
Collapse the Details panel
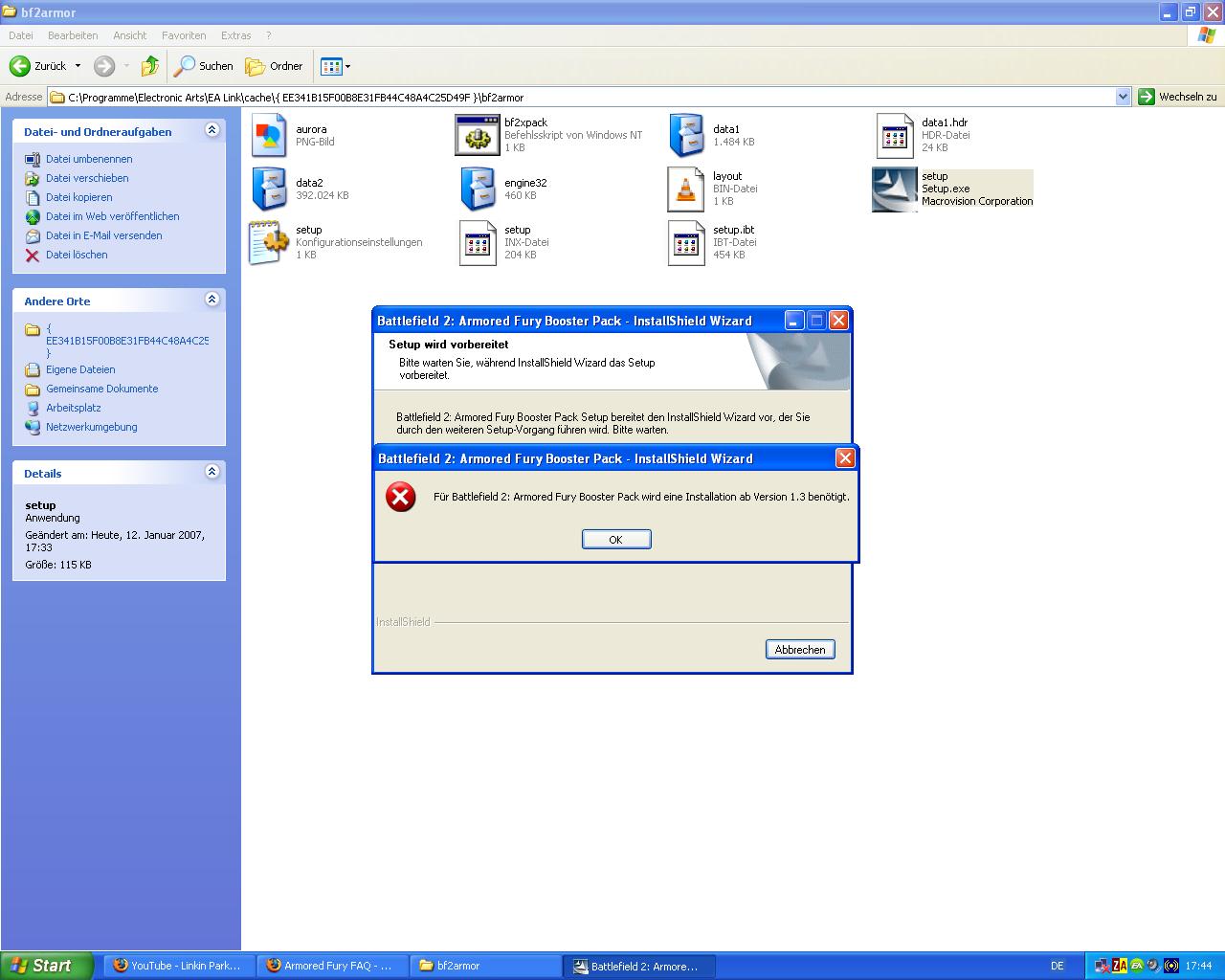point(212,472)
